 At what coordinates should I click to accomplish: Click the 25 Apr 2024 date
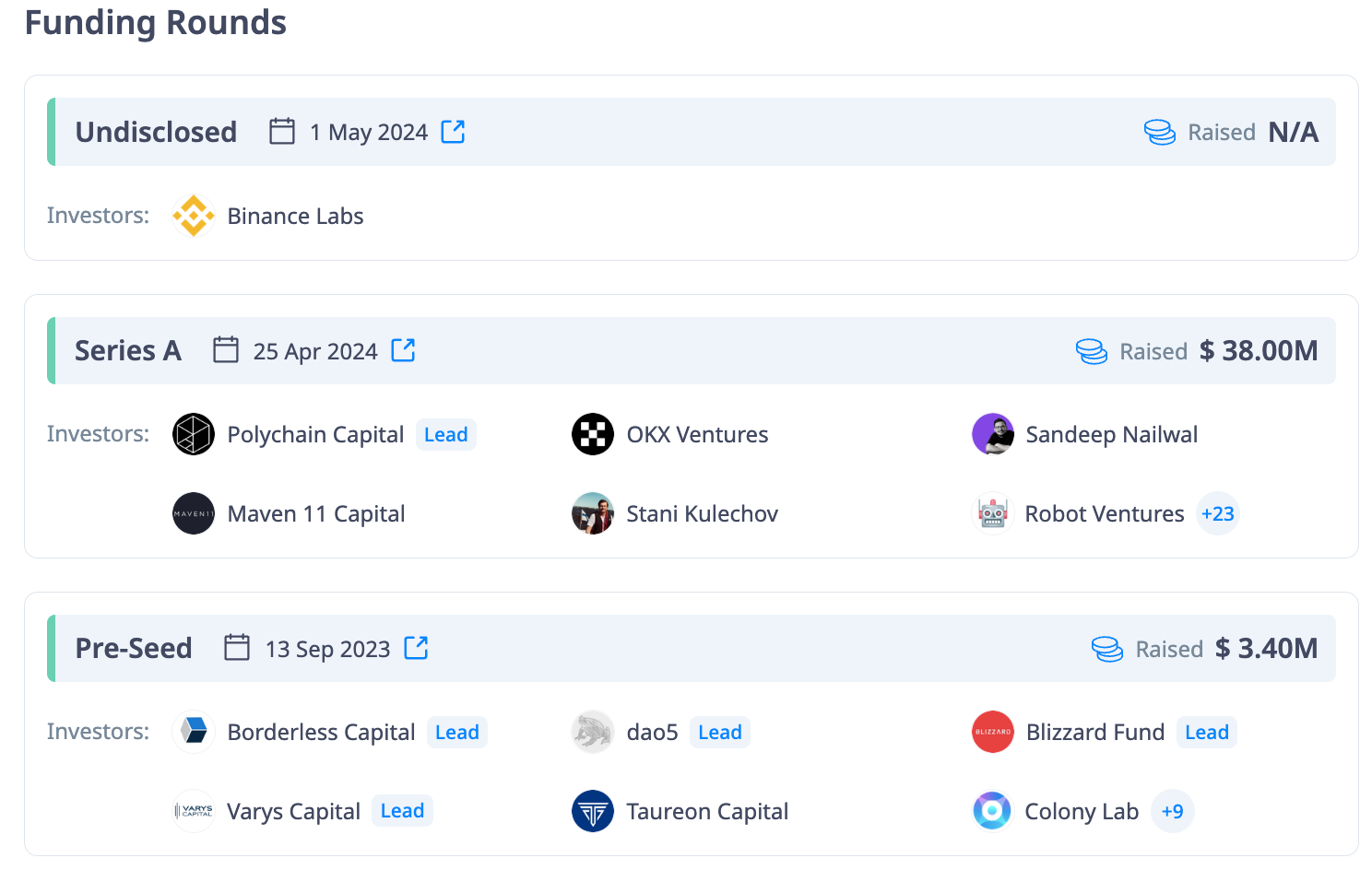tap(315, 351)
